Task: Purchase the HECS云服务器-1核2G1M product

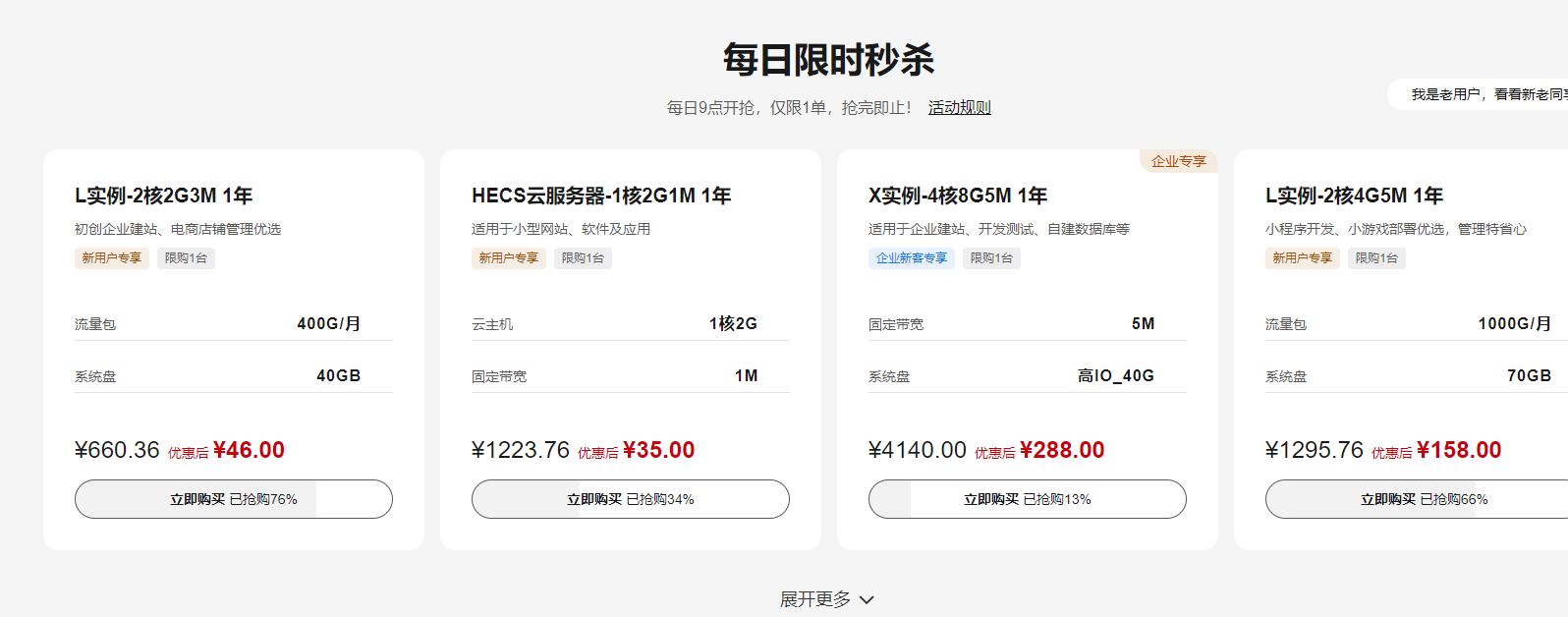Action: (630, 499)
